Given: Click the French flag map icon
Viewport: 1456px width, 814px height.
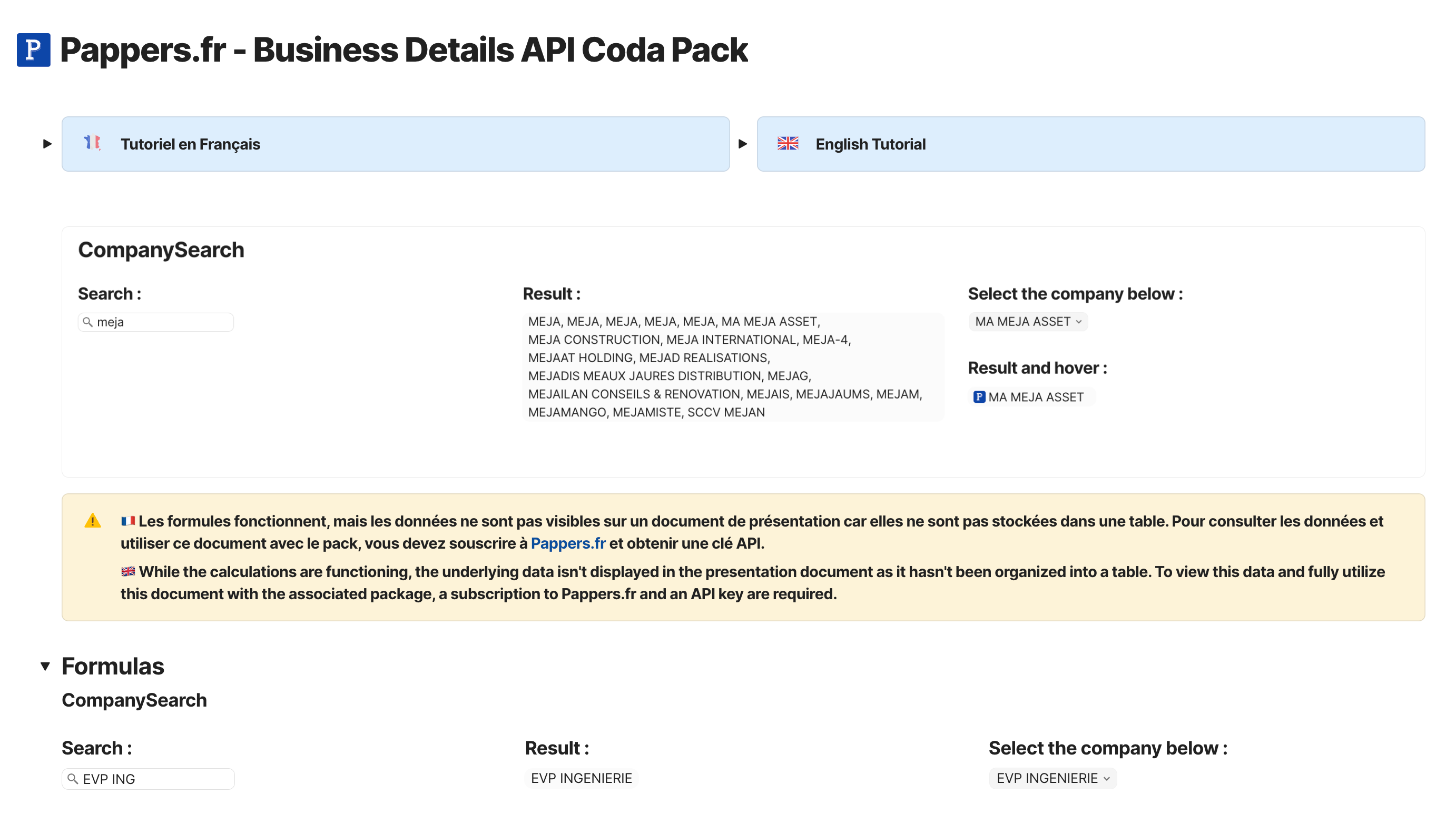Looking at the screenshot, I should click(92, 143).
